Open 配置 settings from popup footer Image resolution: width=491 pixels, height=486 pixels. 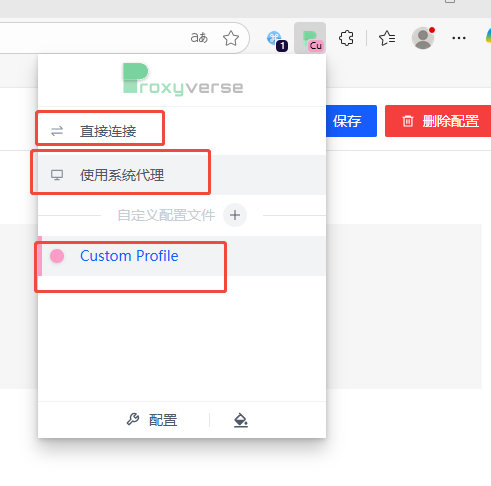[x=152, y=420]
